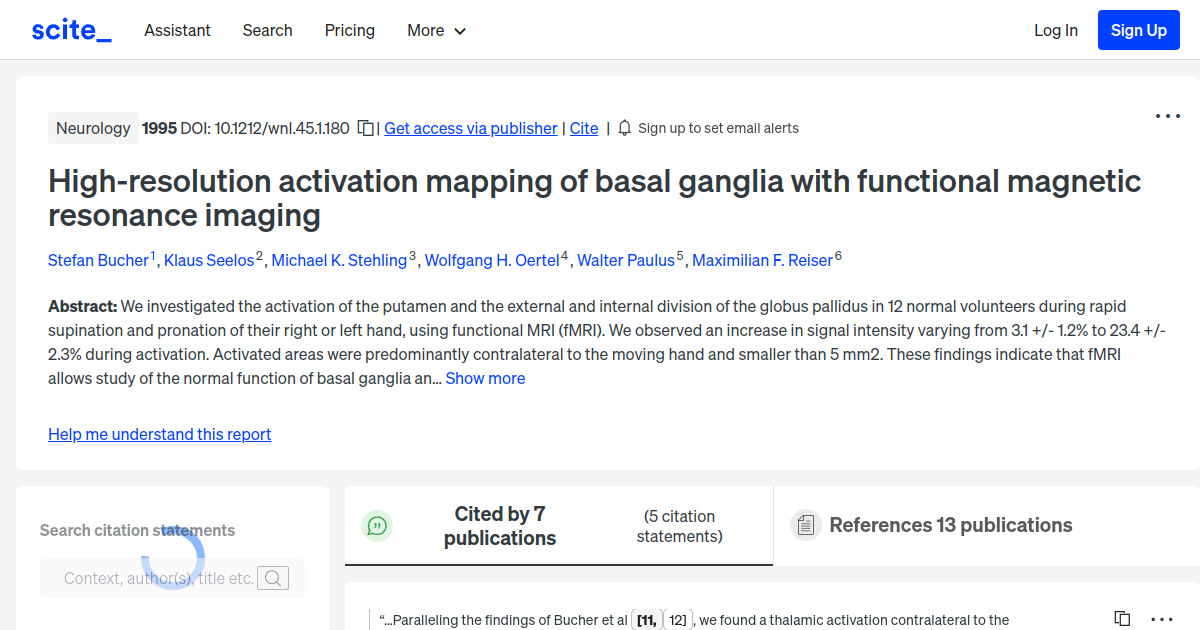Screen dimensions: 1200x630
Task: Click the green citation statement speech icon
Action: [x=377, y=525]
